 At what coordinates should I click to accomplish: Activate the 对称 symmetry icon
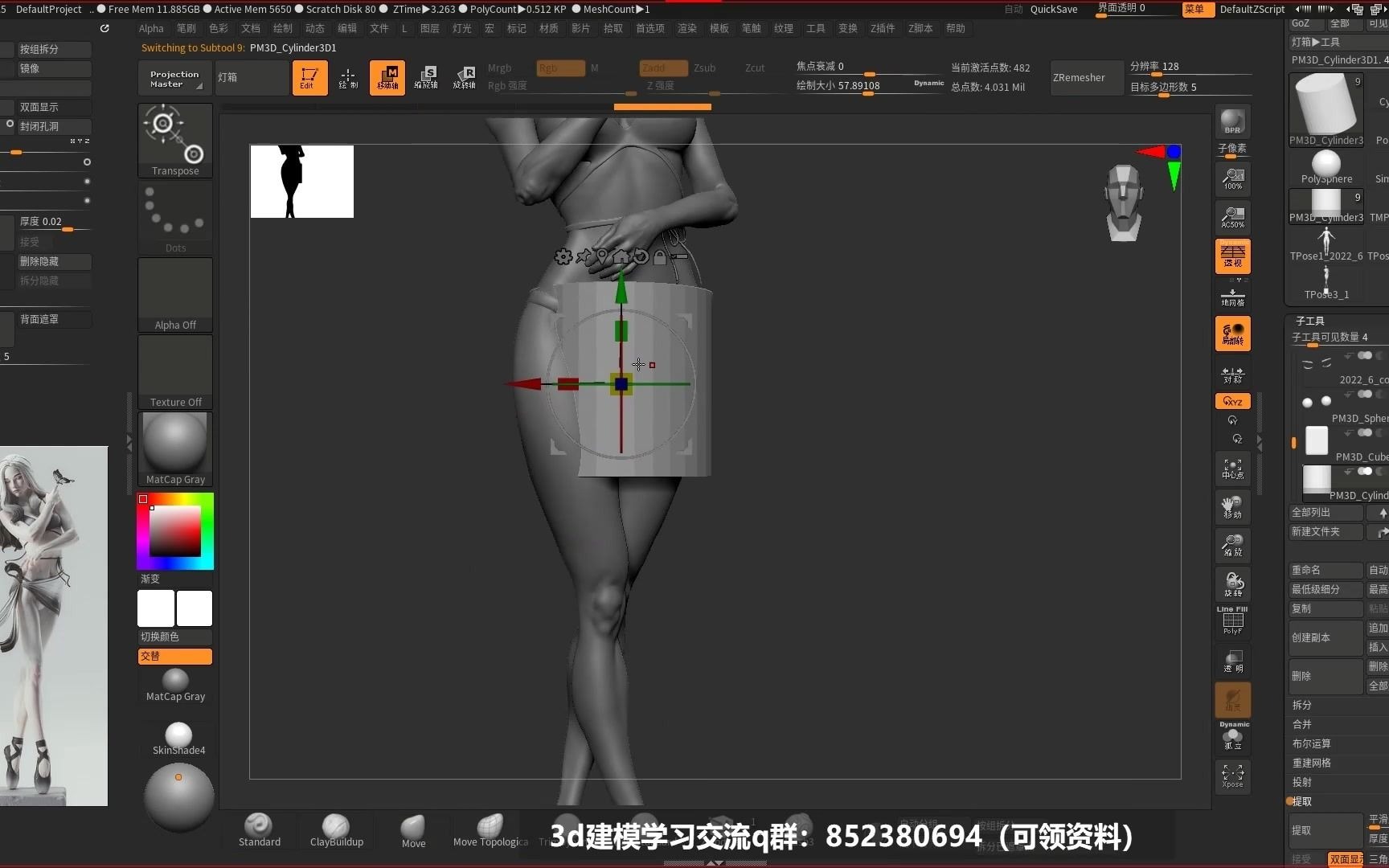coord(1232,374)
